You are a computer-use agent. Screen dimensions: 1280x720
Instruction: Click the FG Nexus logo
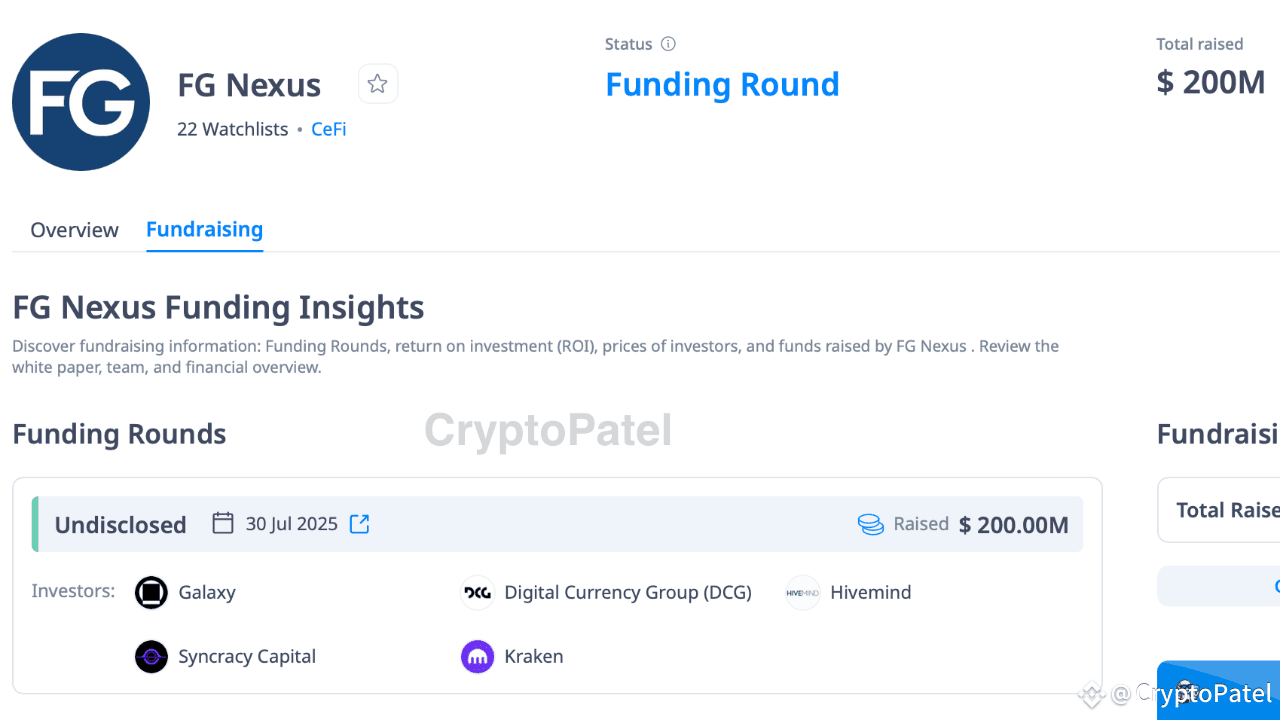[81, 101]
